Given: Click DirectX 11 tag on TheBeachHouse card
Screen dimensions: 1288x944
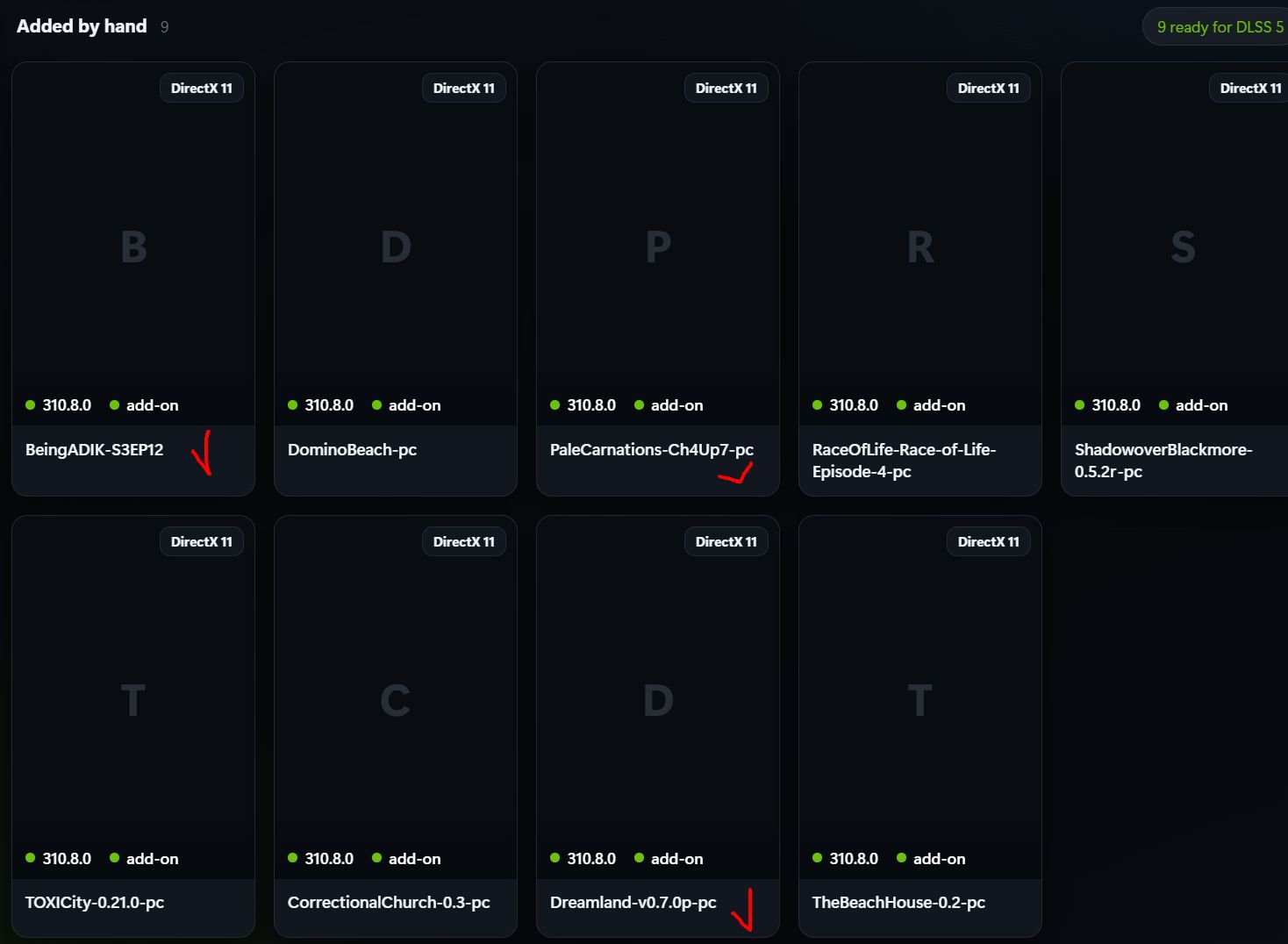Looking at the screenshot, I should pyautogui.click(x=989, y=541).
